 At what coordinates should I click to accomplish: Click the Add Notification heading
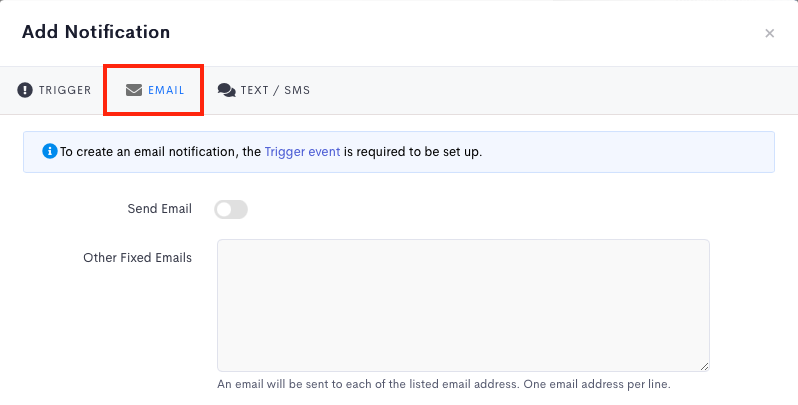(x=96, y=32)
